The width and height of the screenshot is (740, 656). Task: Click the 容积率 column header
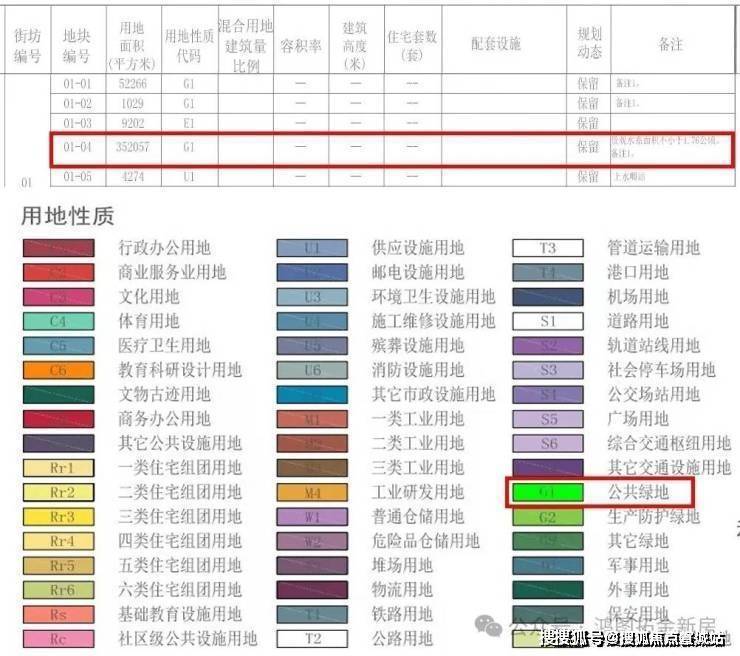point(301,46)
